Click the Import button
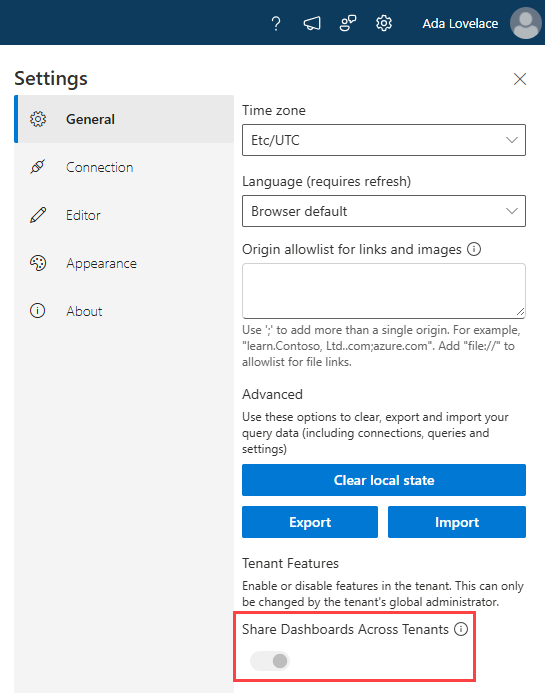This screenshot has width=545, height=693. point(457,522)
